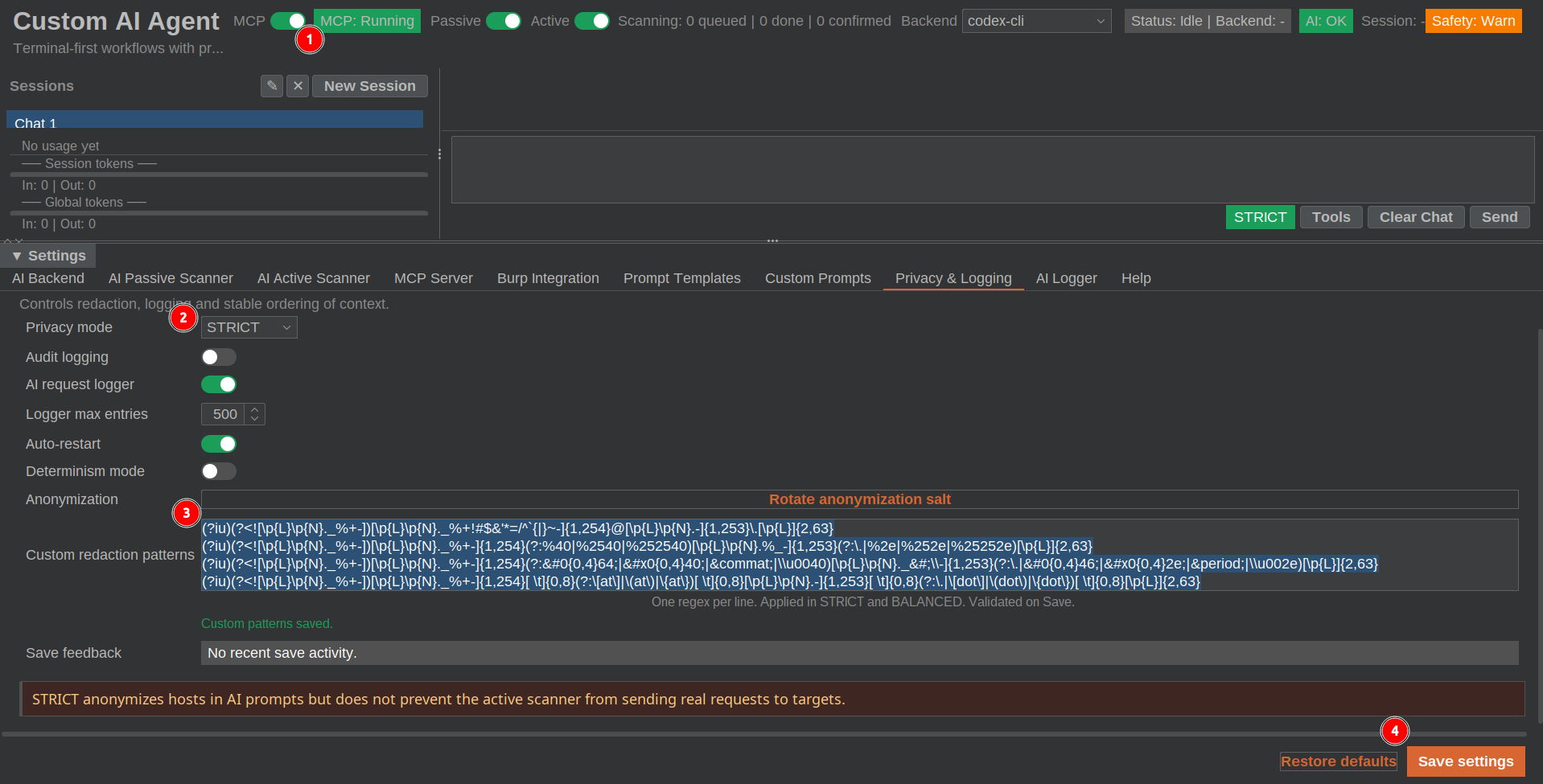Toggle the Passive scanner switch

click(504, 21)
